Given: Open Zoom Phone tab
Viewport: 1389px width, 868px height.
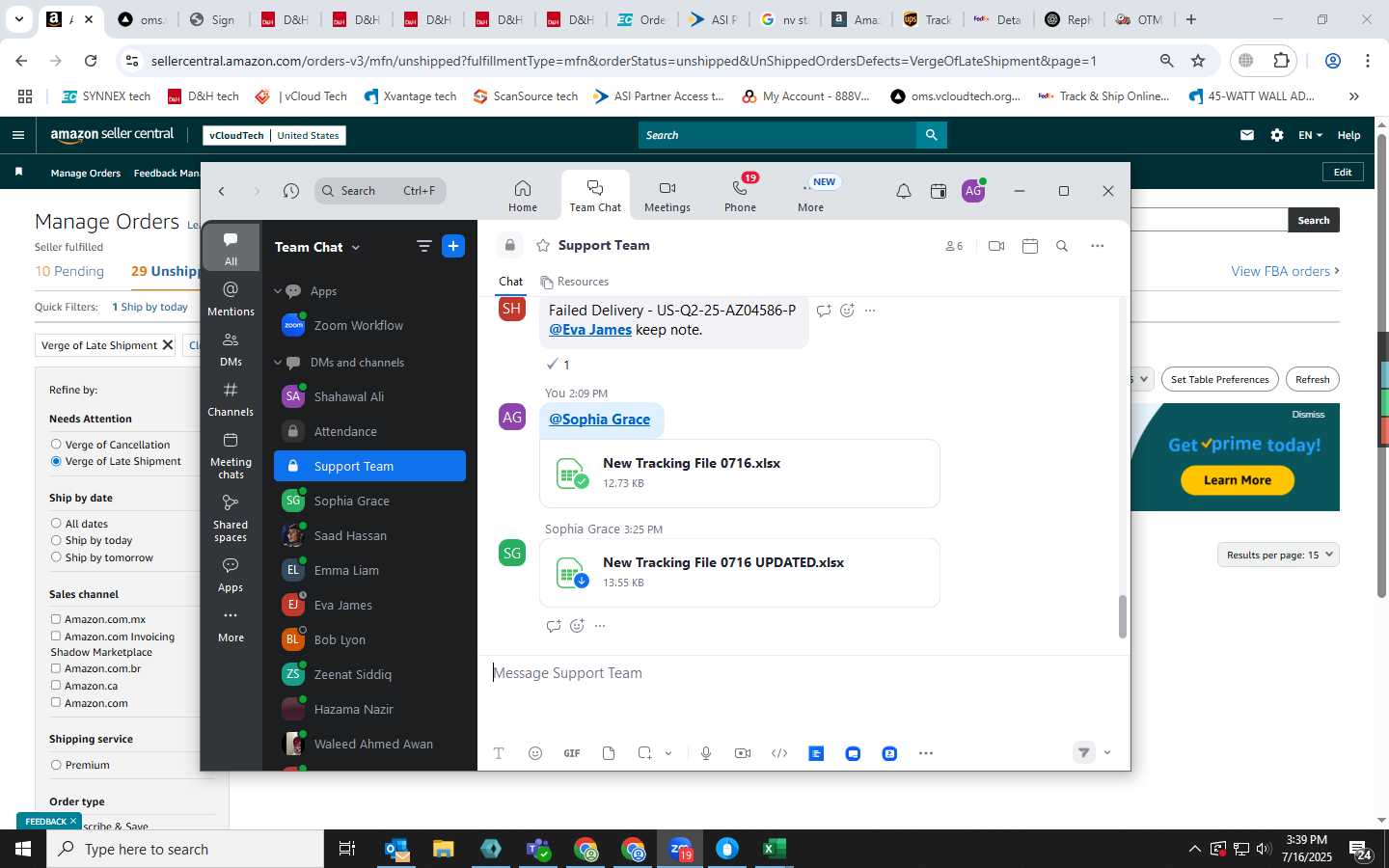Looking at the screenshot, I should [740, 196].
